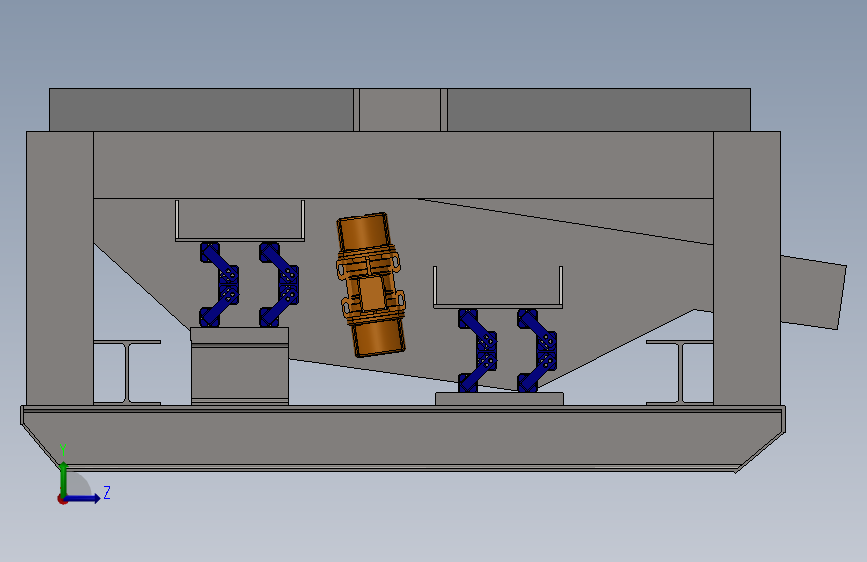
Task: Select the small center top panel
Action: tap(400, 110)
